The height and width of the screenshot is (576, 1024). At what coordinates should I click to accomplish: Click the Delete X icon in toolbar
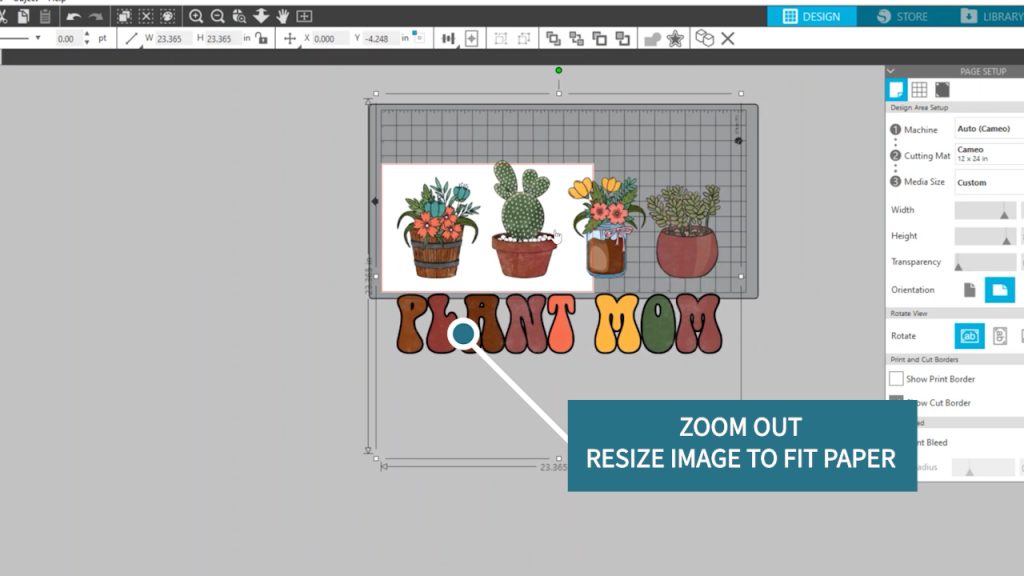pos(728,38)
